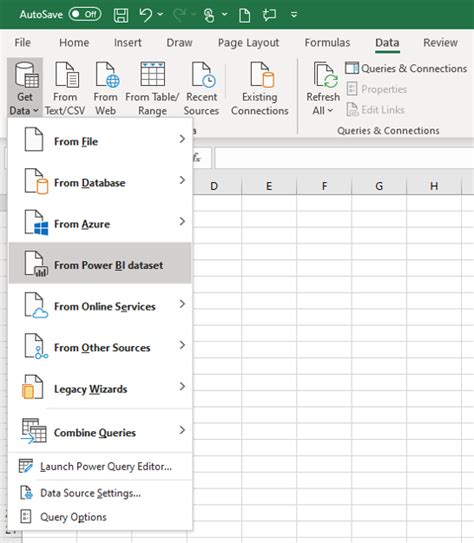The image size is (474, 543).
Task: Open the Legacy Wizards submenu
Action: click(100, 388)
